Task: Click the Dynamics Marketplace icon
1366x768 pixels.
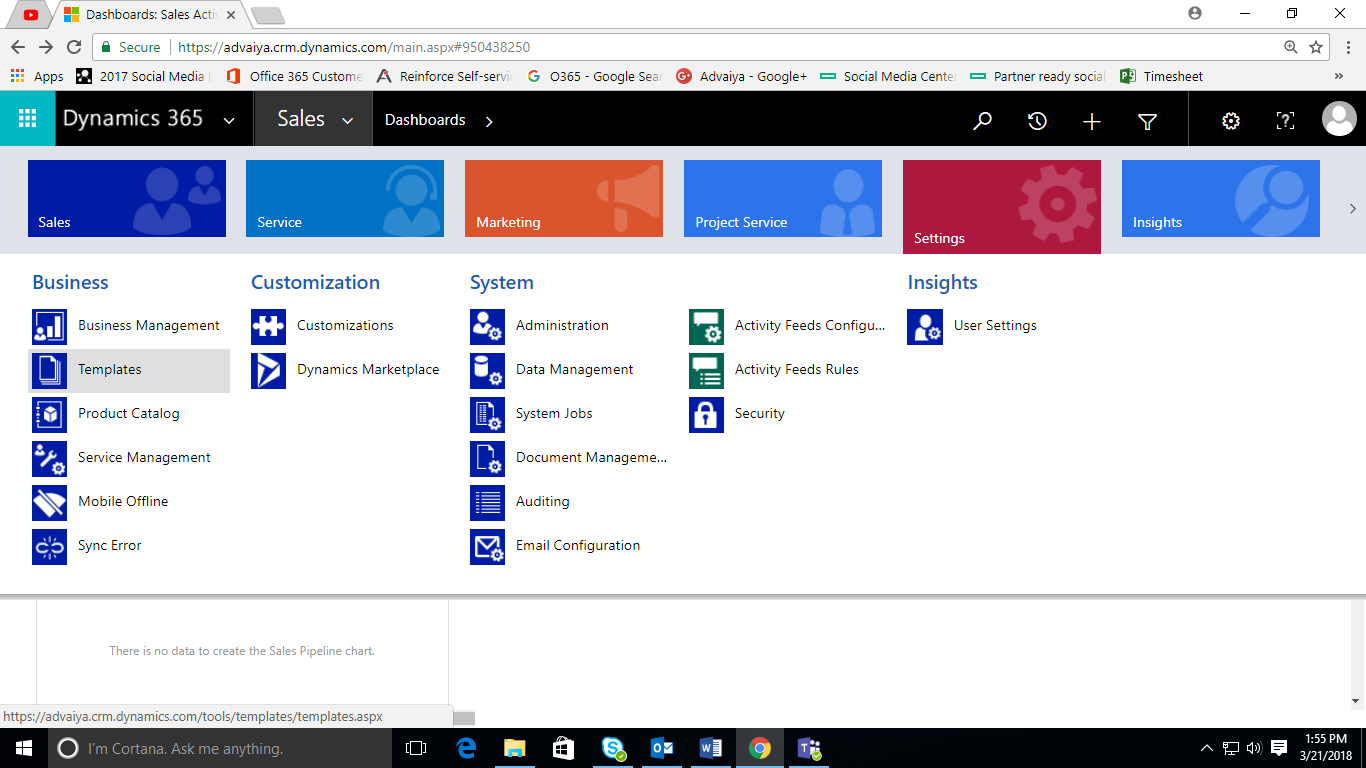Action: click(268, 371)
